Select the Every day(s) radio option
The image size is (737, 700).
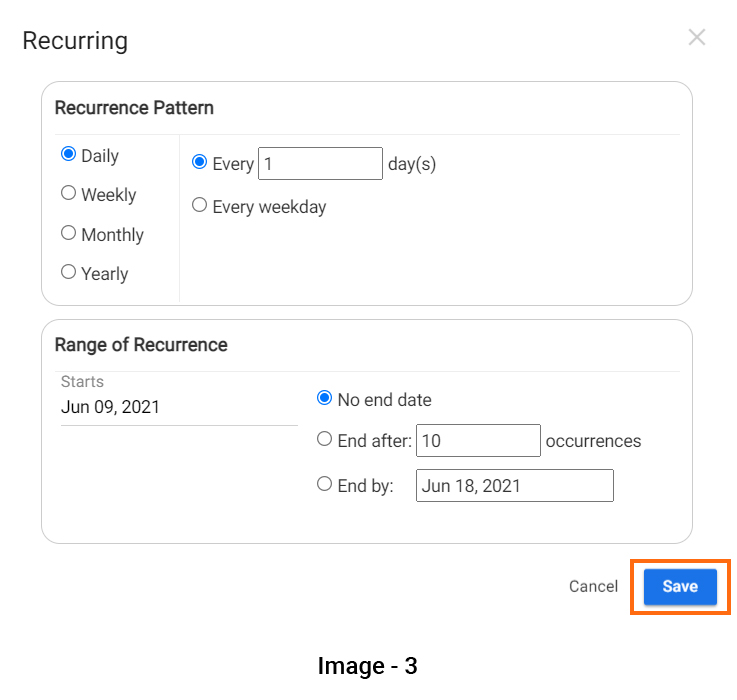(x=199, y=162)
